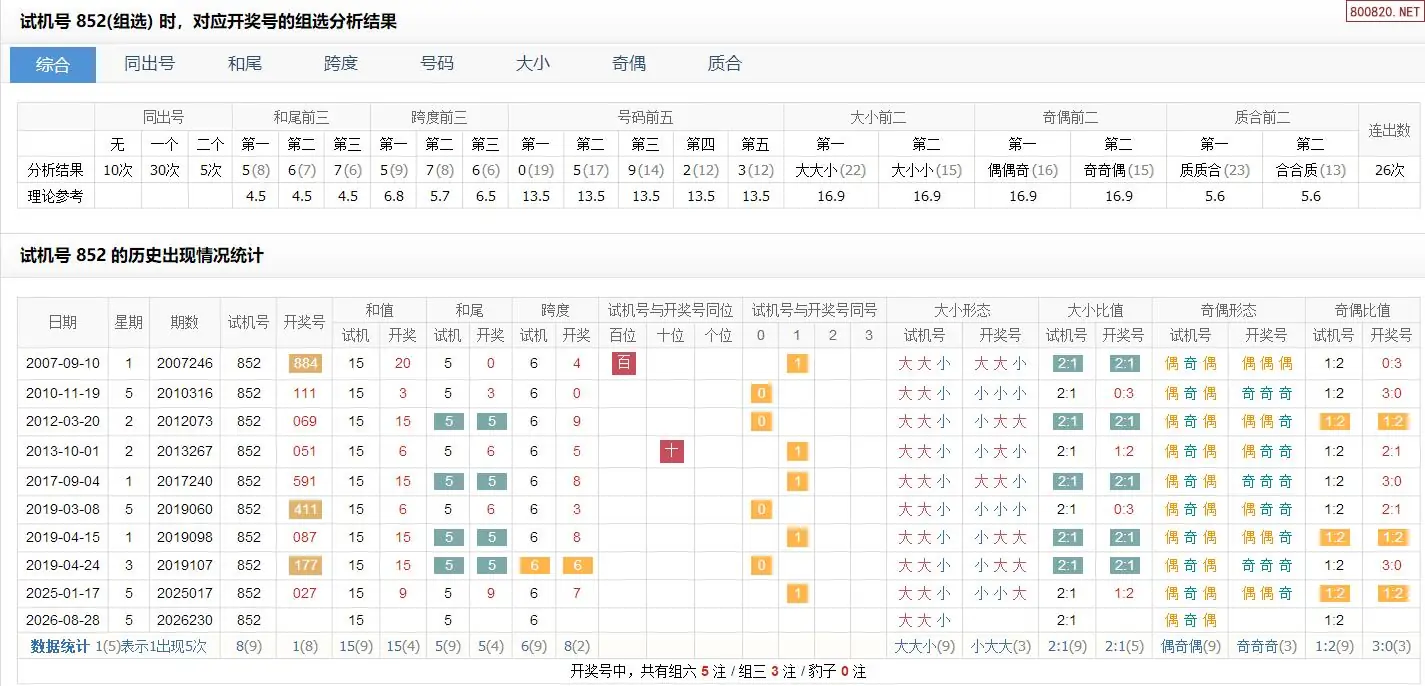The width and height of the screenshot is (1425, 686).
Task: Click date 2019-03-08
Action: click(63, 510)
